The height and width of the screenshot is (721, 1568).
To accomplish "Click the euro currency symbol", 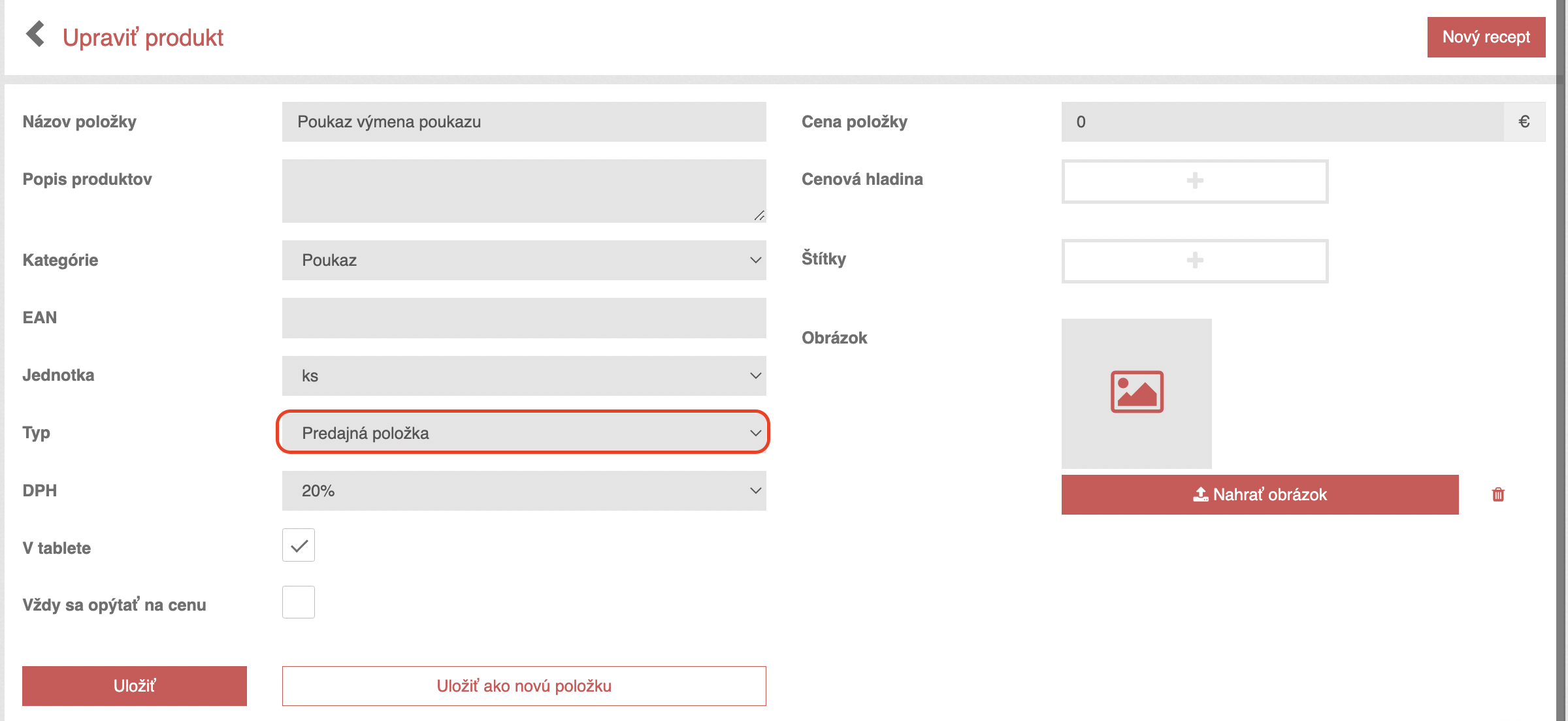I will tap(1524, 121).
